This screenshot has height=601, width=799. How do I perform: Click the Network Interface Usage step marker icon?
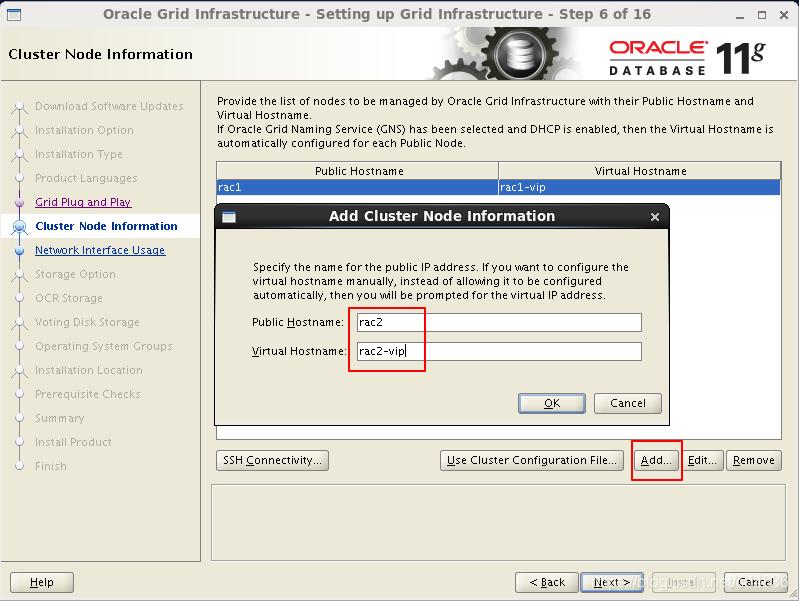tap(19, 250)
